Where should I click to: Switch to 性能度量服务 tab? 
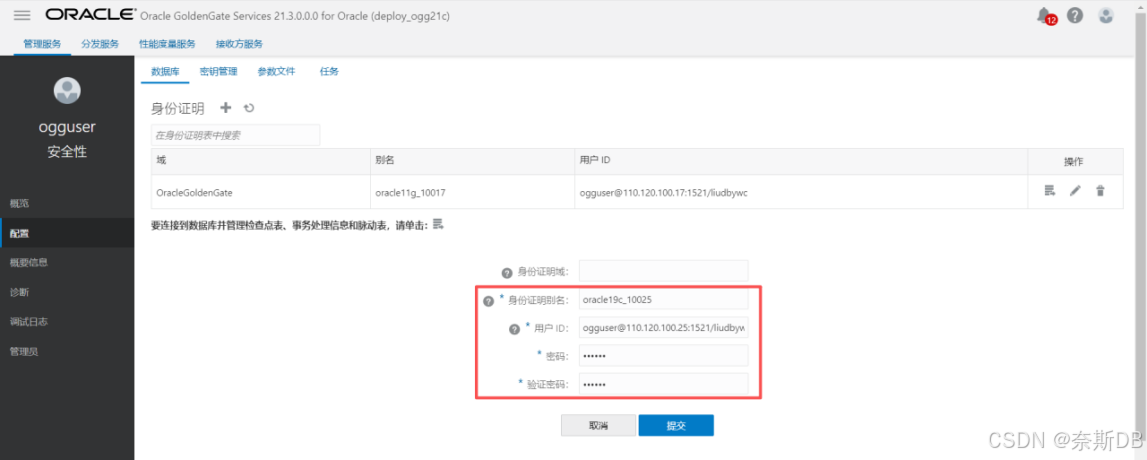tap(168, 44)
